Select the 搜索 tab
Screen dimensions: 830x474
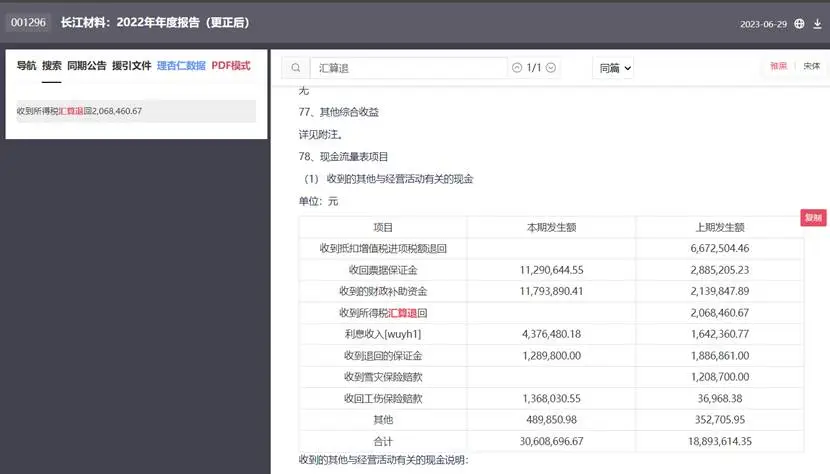click(x=52, y=66)
